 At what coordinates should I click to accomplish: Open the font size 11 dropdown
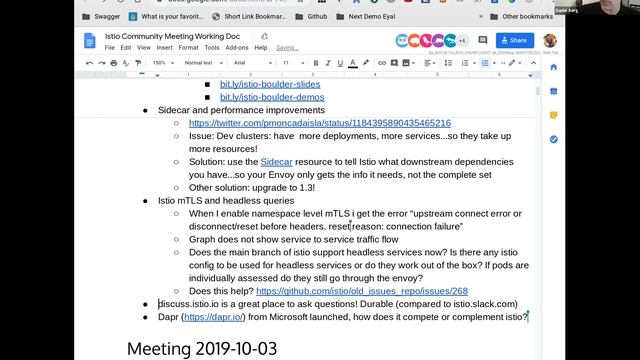click(293, 63)
